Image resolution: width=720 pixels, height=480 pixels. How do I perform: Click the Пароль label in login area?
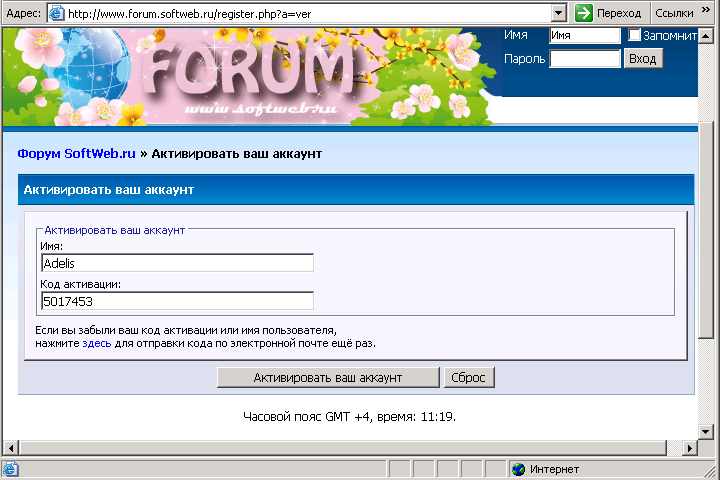[524, 59]
